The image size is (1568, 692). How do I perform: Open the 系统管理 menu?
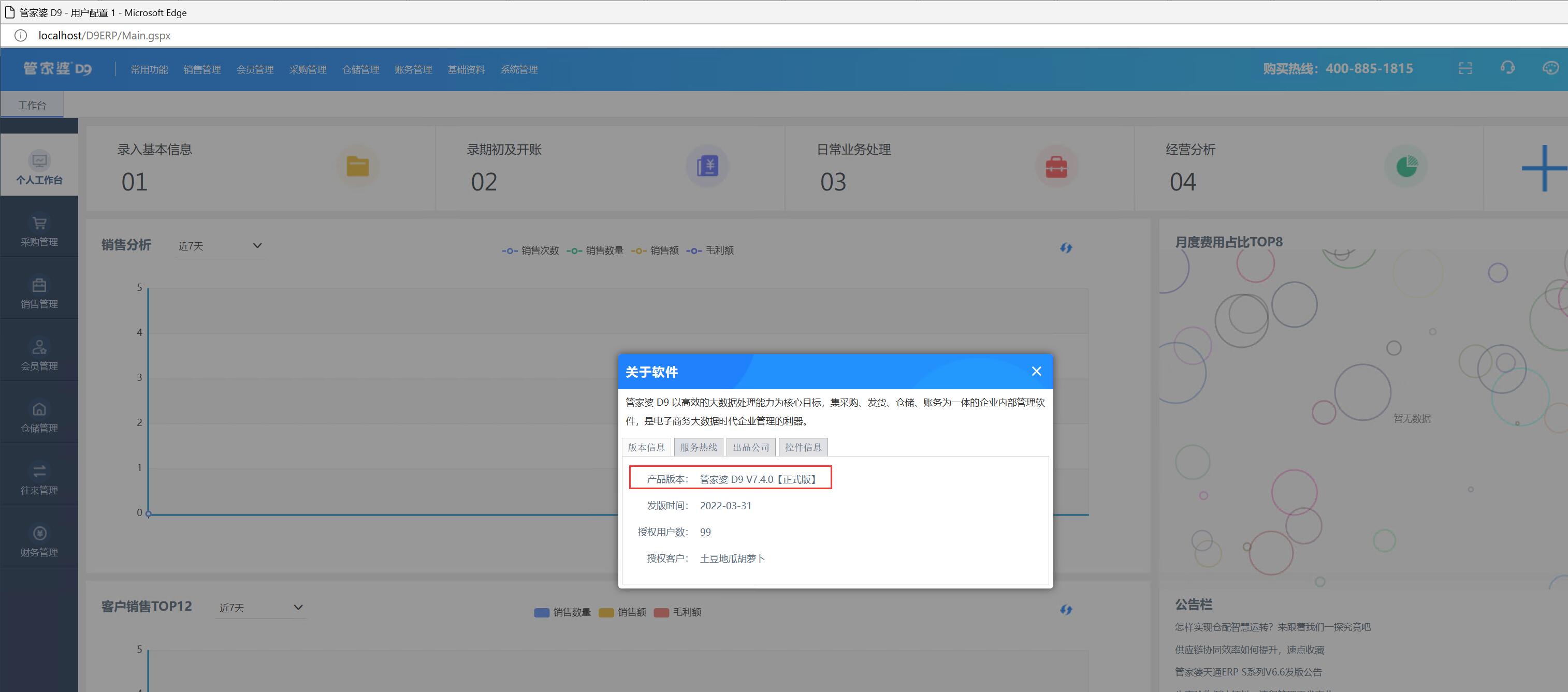click(x=519, y=69)
